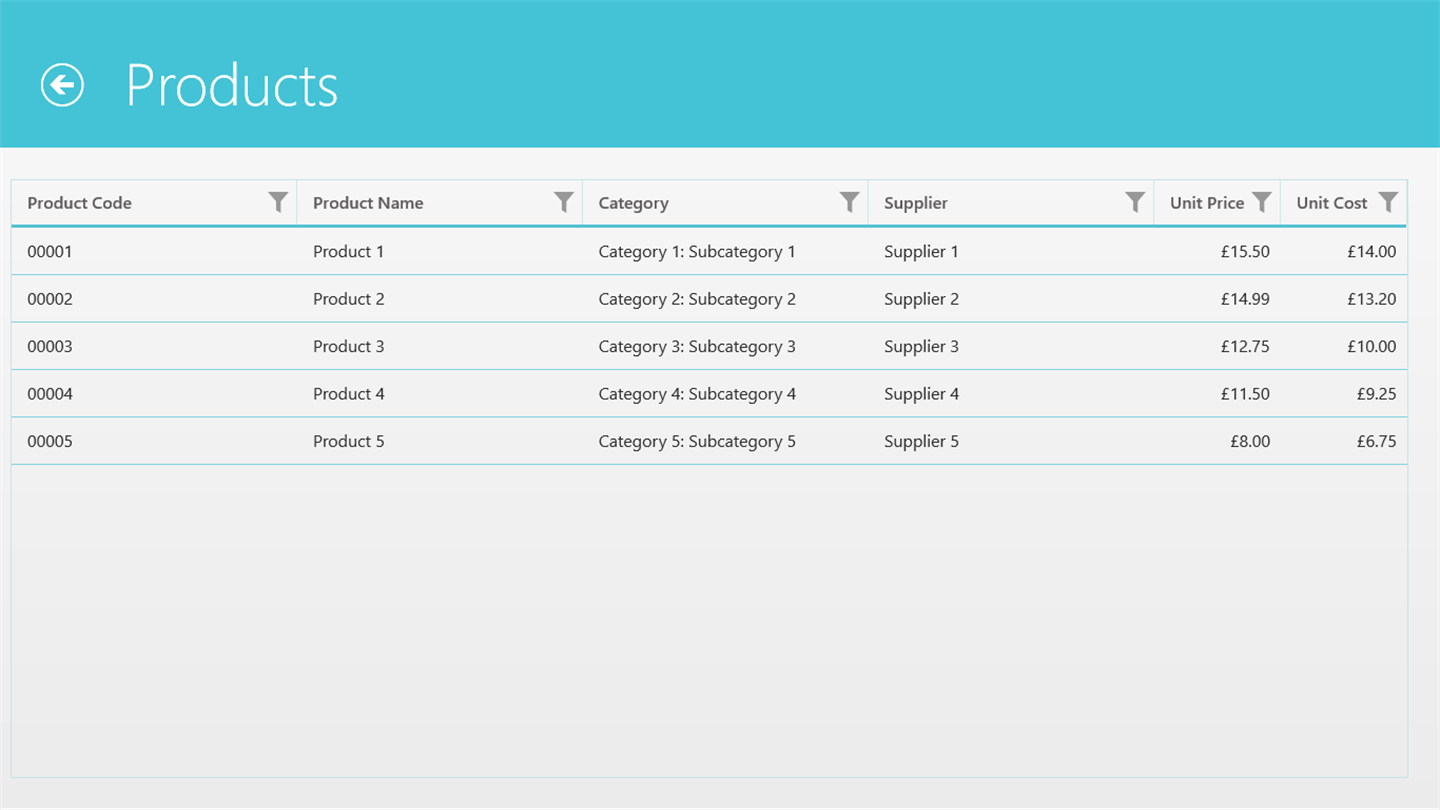Click the Supplier 3 cell
This screenshot has width=1440, height=810.
[x=1011, y=346]
